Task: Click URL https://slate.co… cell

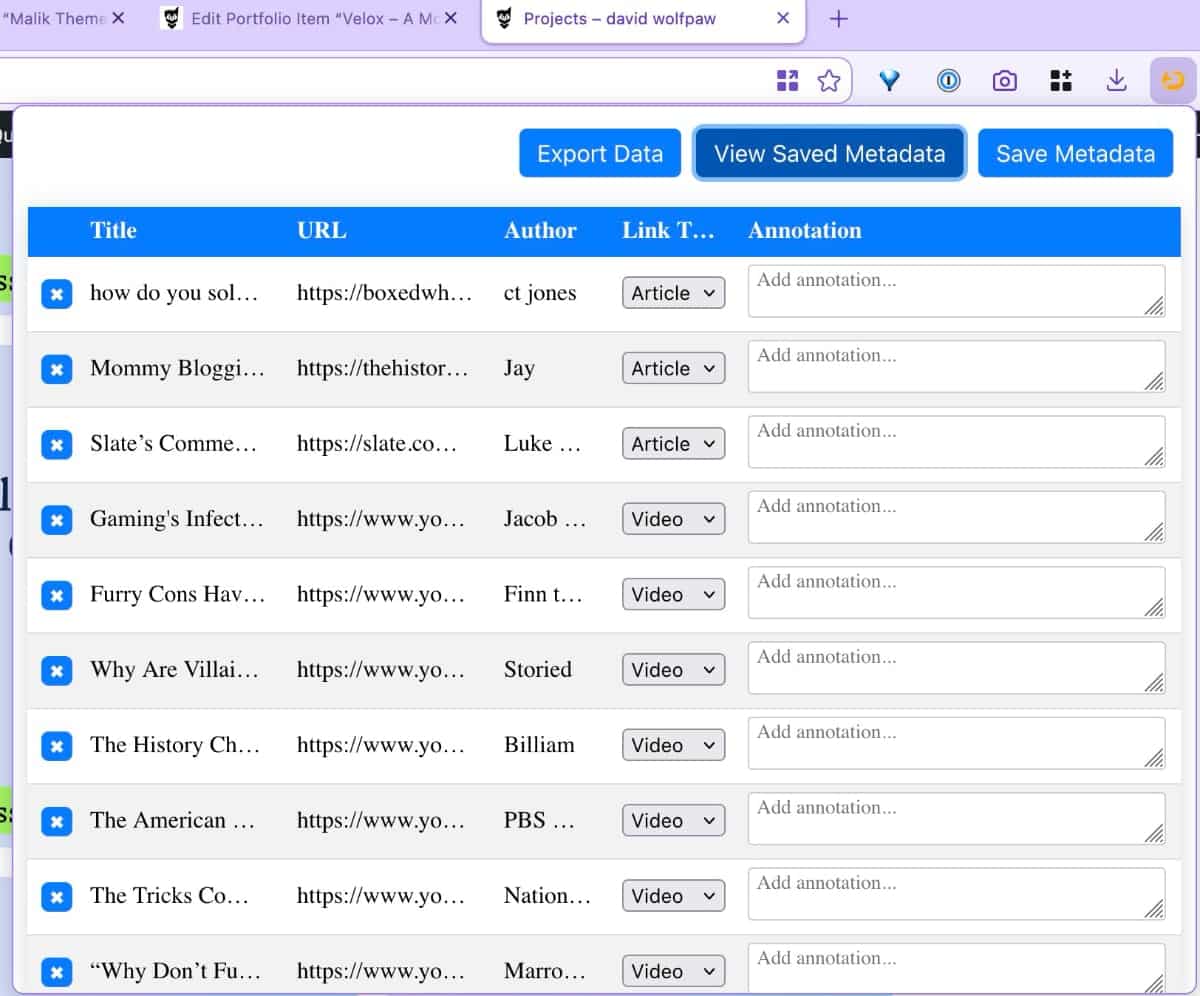Action: tap(377, 444)
